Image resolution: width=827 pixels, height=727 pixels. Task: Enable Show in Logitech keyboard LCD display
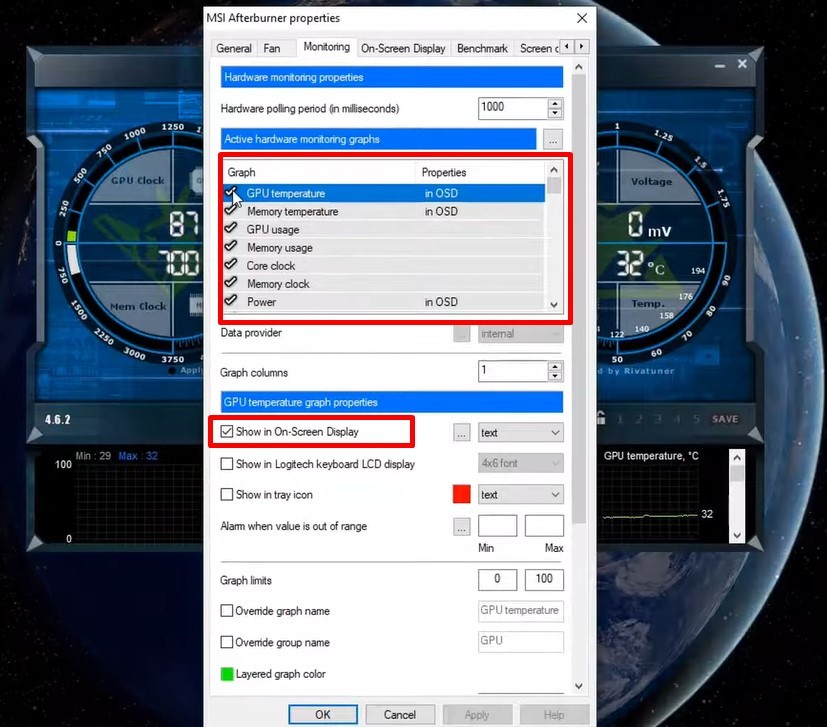(x=227, y=464)
